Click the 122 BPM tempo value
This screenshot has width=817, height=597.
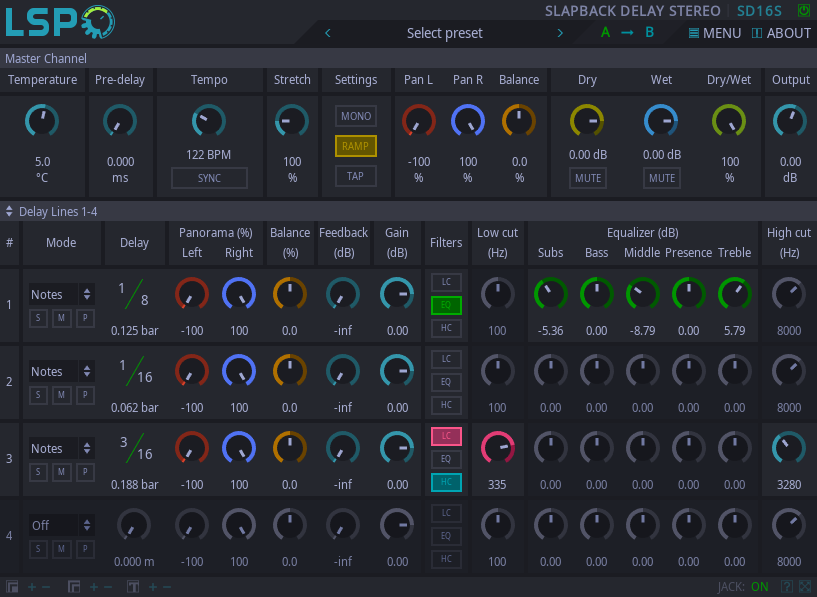coord(209,155)
